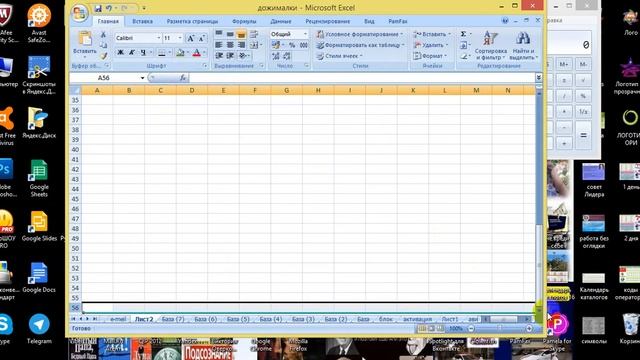
Task: Open the Вставка ribbon tab
Action: (142, 21)
